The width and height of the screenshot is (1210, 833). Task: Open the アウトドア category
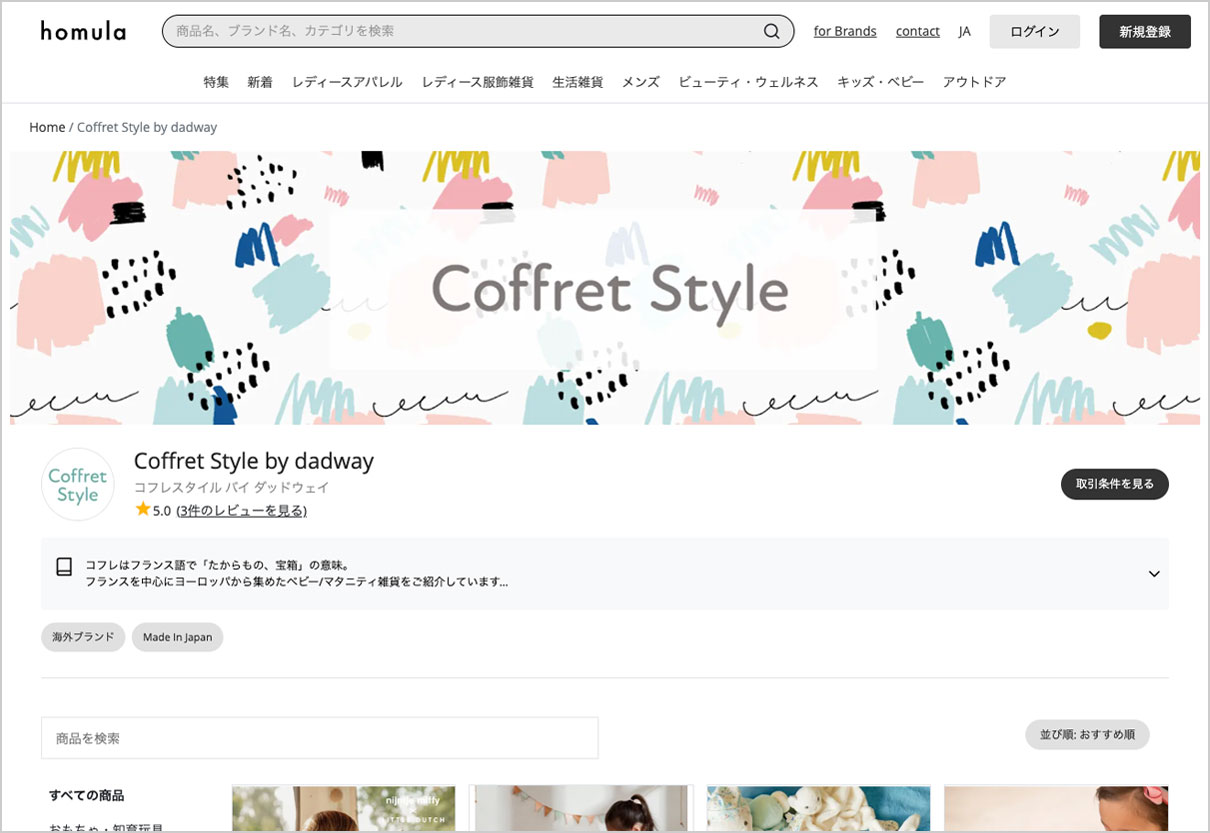[974, 82]
